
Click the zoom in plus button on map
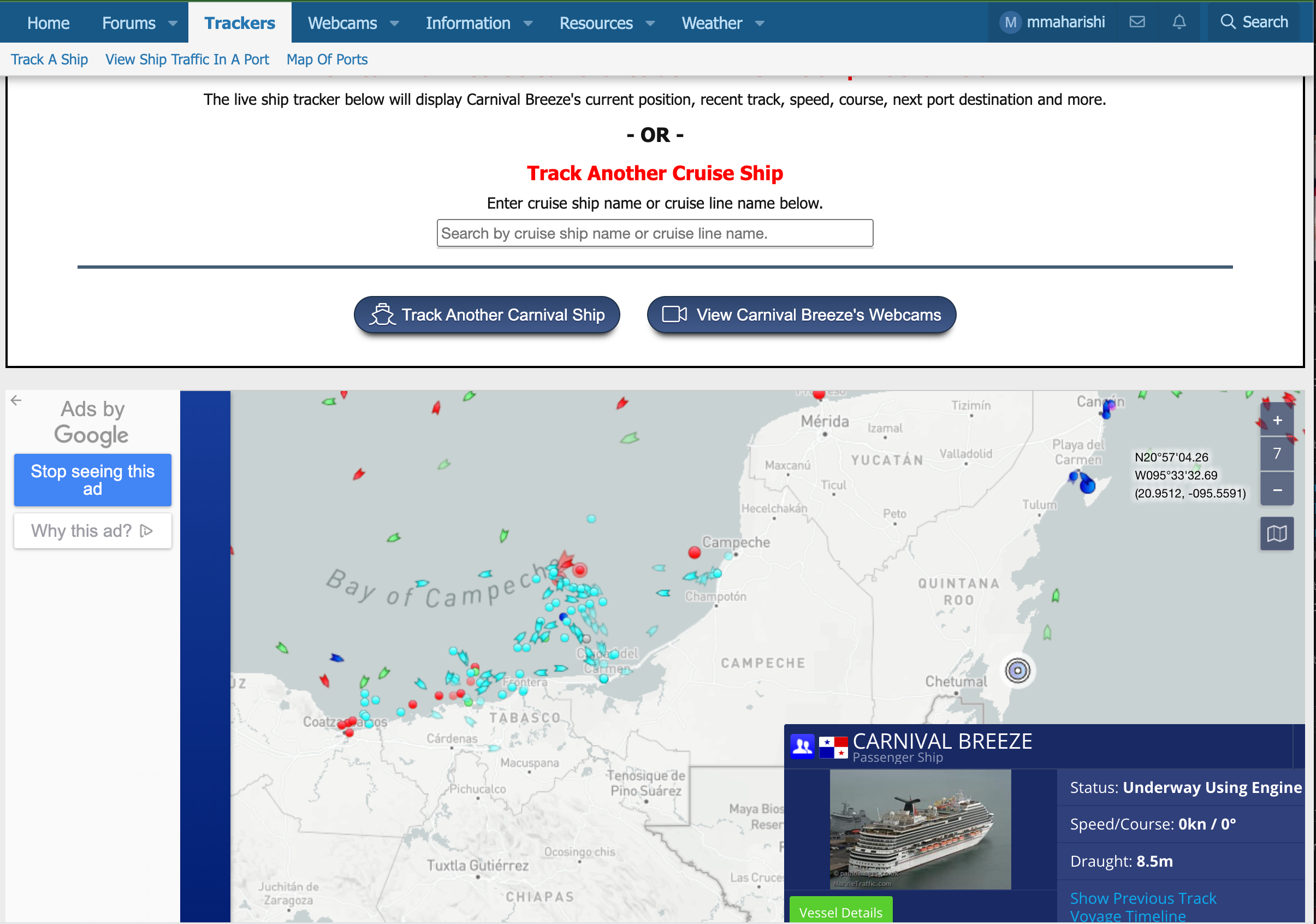pyautogui.click(x=1276, y=418)
